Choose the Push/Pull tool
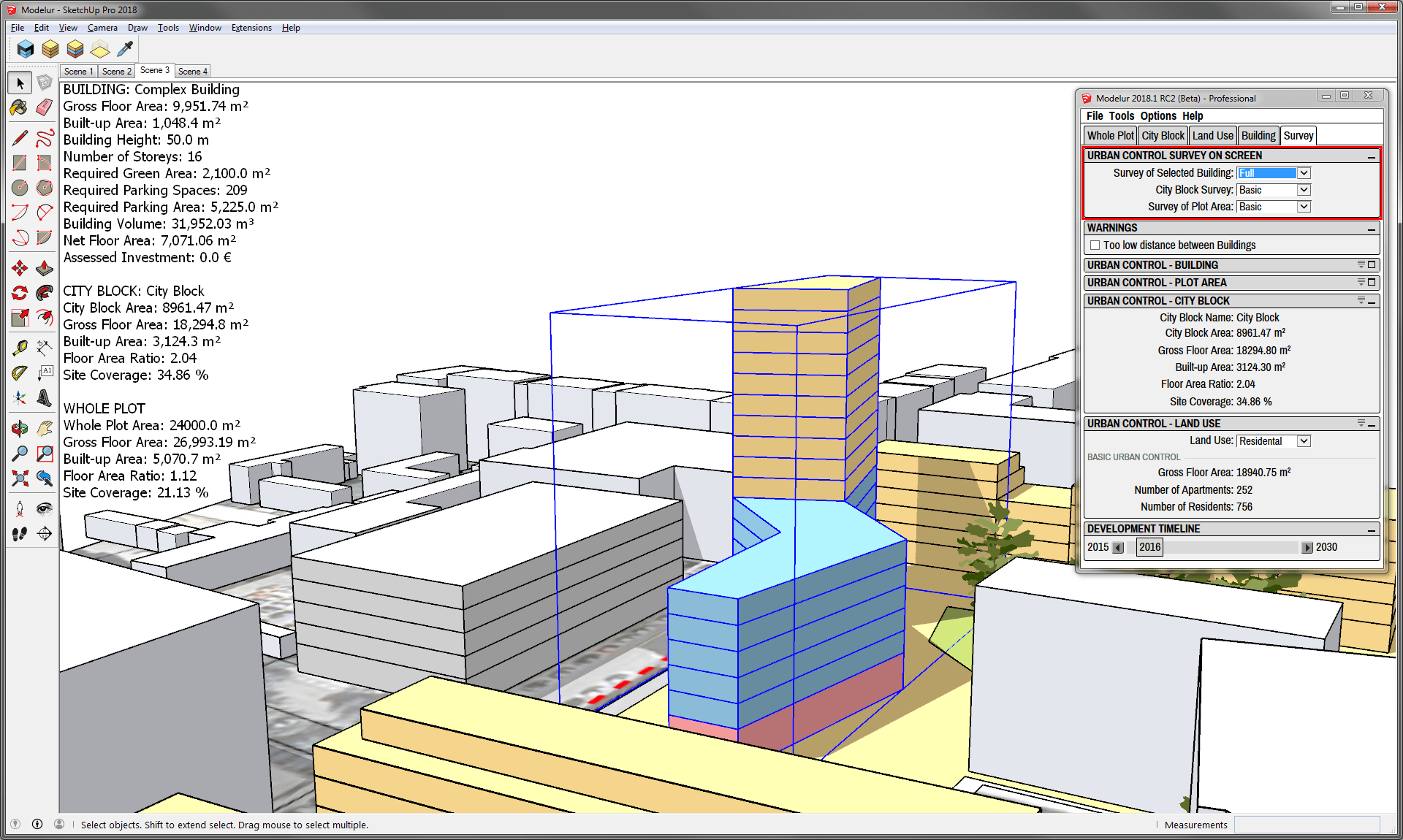Screen dimensions: 1403x840 coord(44,267)
